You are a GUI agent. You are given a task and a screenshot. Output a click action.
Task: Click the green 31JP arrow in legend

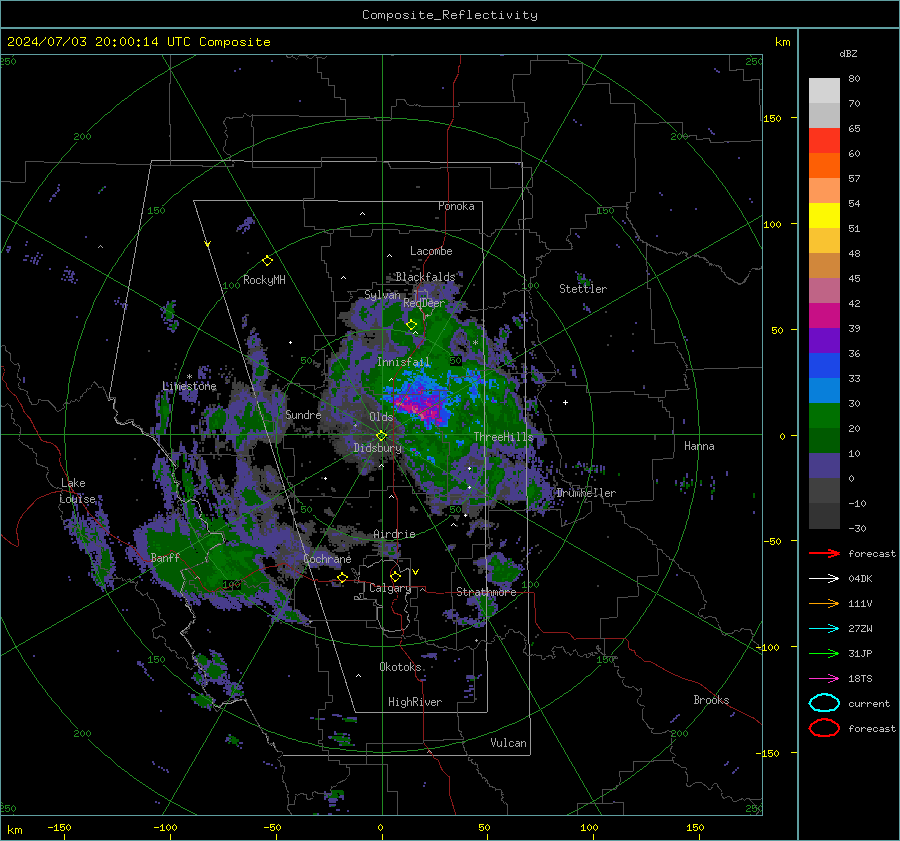(824, 653)
